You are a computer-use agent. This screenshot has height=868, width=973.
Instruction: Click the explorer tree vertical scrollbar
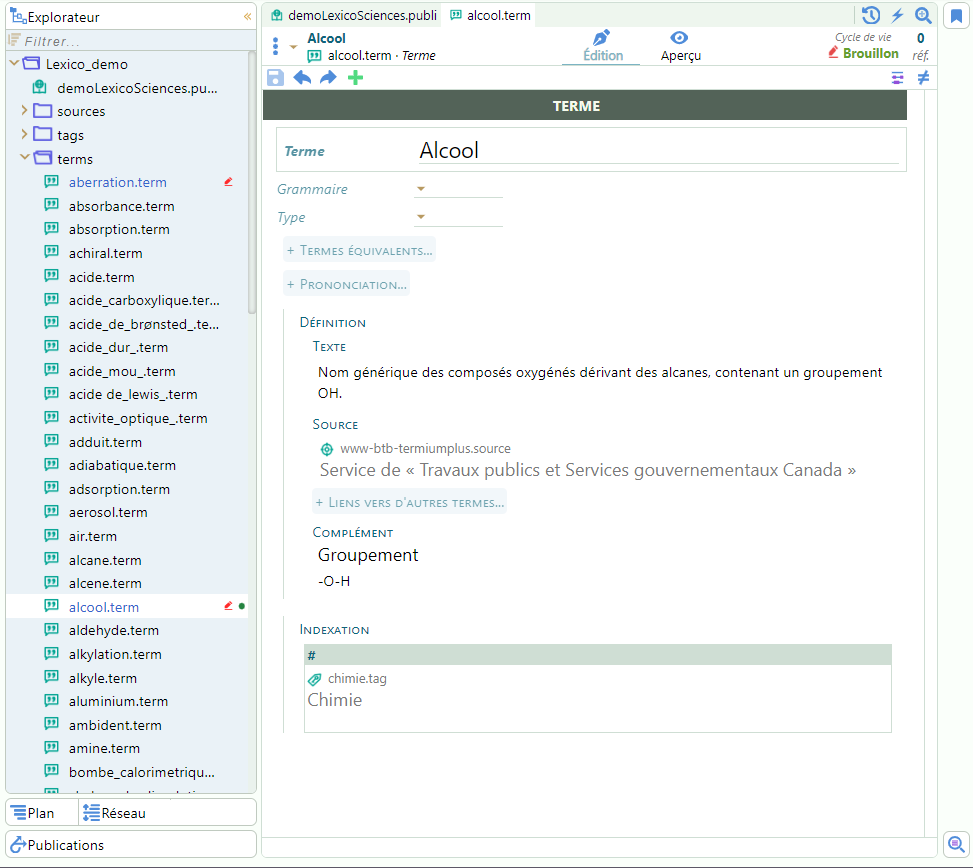(252, 183)
